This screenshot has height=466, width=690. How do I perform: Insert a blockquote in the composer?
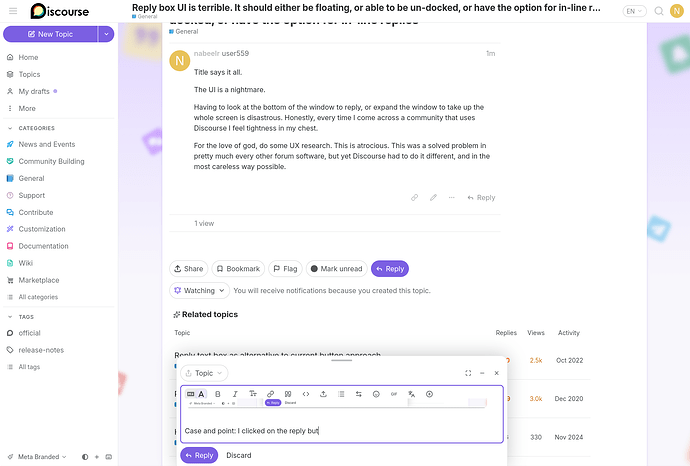tap(288, 394)
